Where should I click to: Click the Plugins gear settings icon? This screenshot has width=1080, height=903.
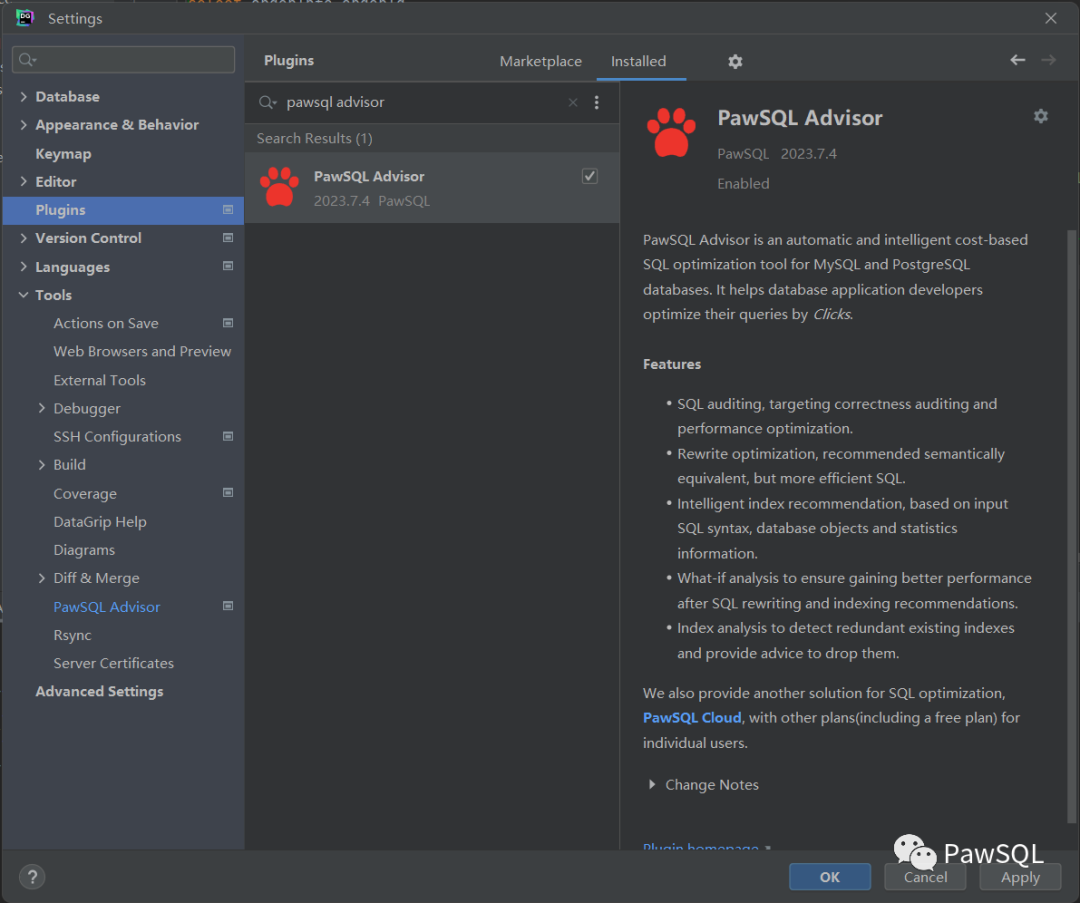tap(735, 62)
